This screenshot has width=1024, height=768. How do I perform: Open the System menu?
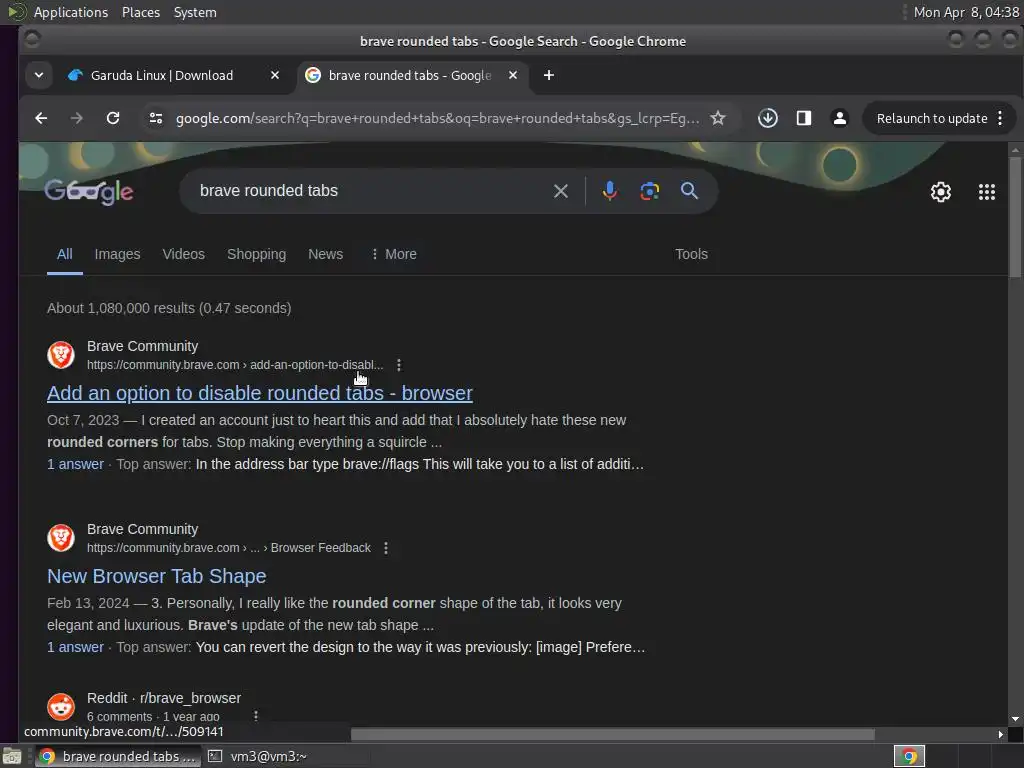click(x=195, y=12)
